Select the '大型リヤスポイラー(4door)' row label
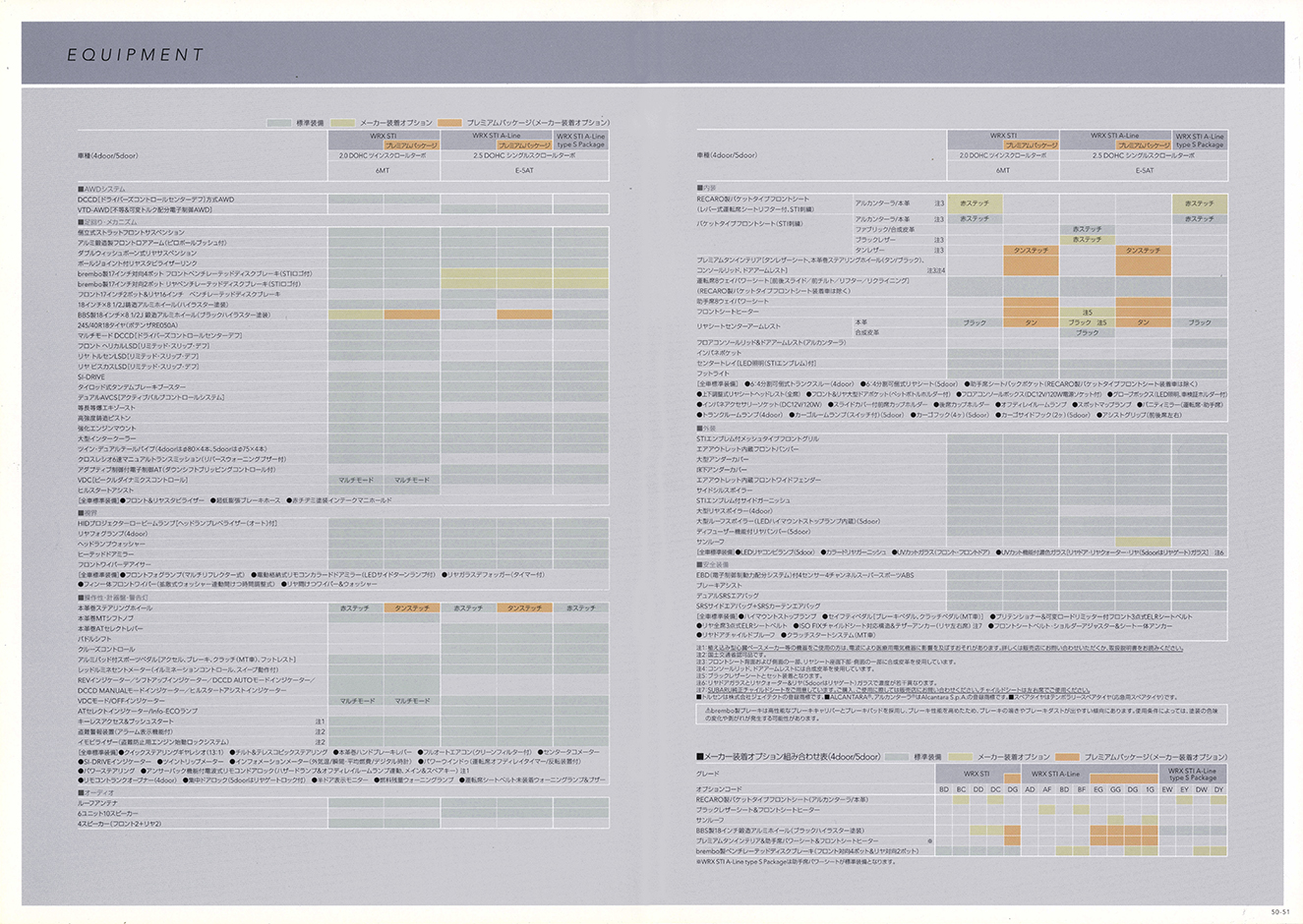Viewport: 1303px width, 924px height. tap(734, 511)
